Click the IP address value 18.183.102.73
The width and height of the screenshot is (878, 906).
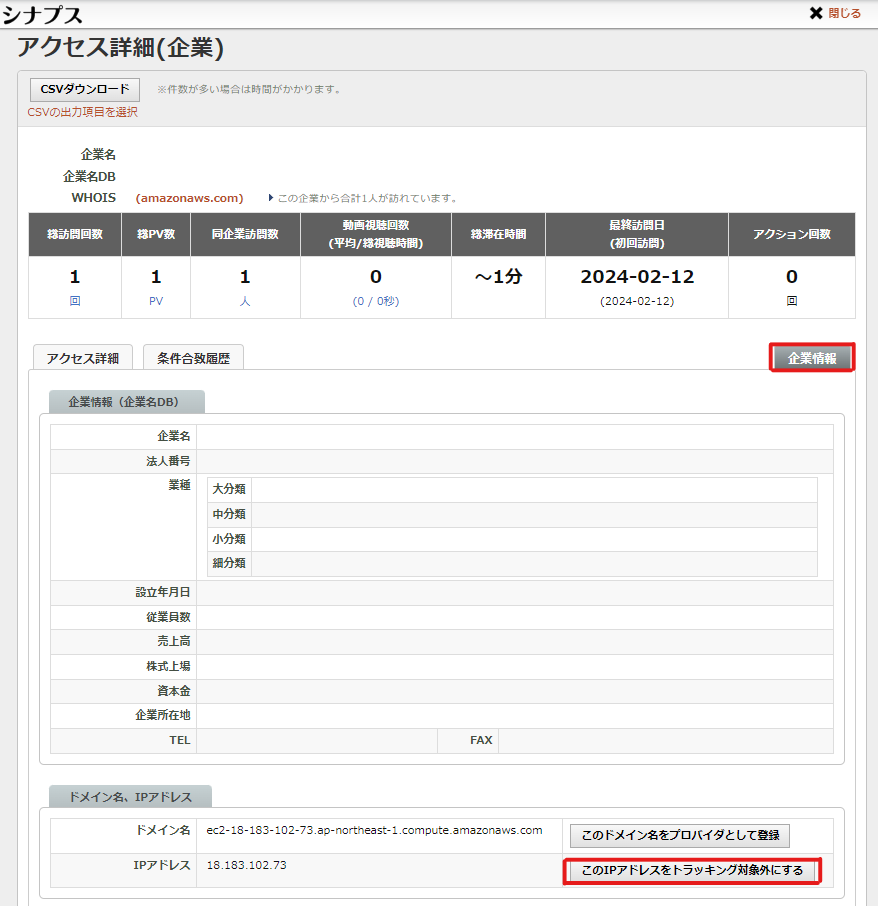tap(246, 865)
